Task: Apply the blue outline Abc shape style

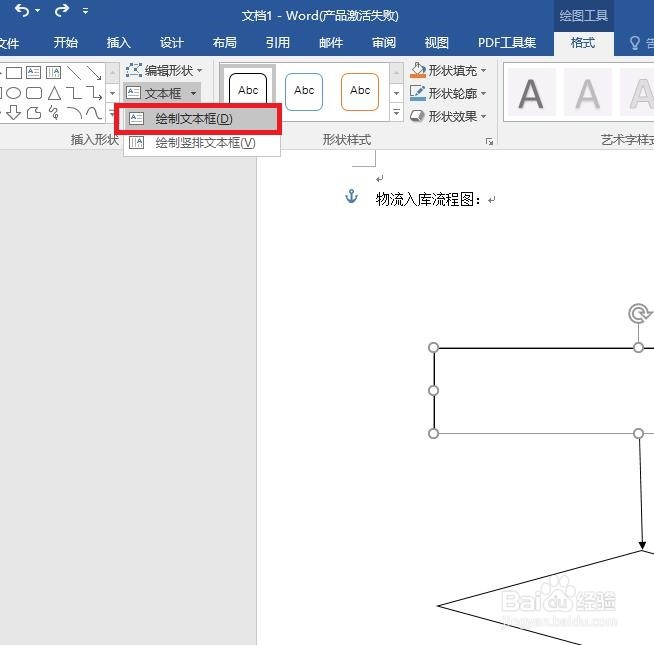Action: click(304, 92)
